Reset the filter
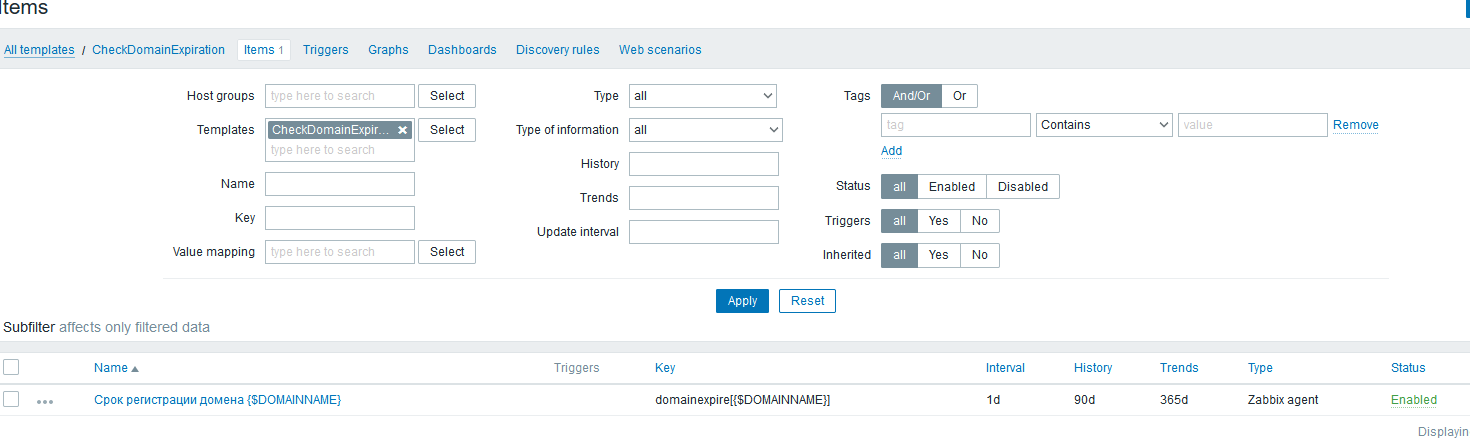The width and height of the screenshot is (1470, 444). (807, 301)
